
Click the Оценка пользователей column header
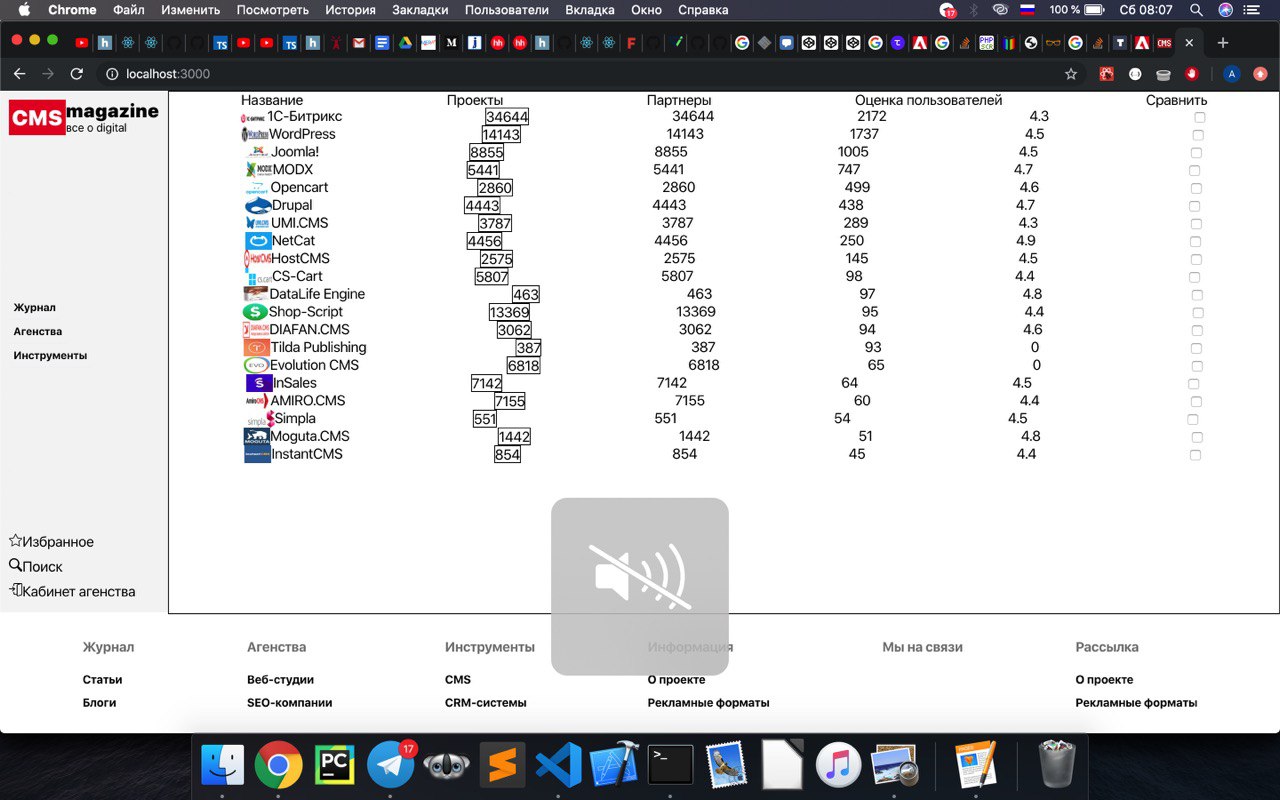click(x=928, y=100)
